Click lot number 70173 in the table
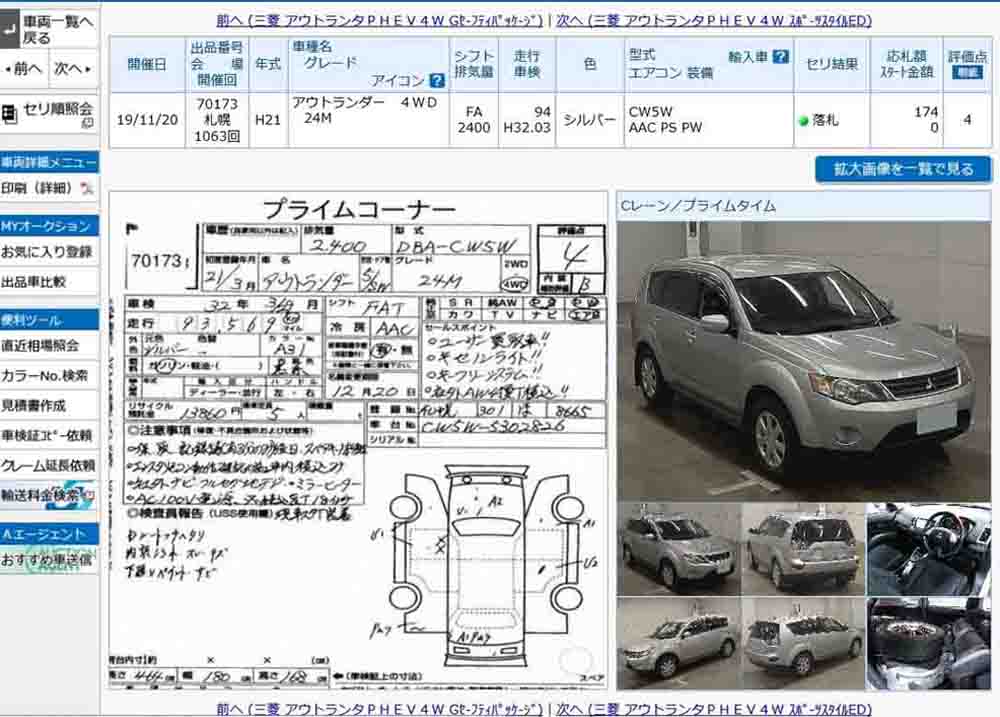1000x717 pixels. pyautogui.click(x=217, y=103)
